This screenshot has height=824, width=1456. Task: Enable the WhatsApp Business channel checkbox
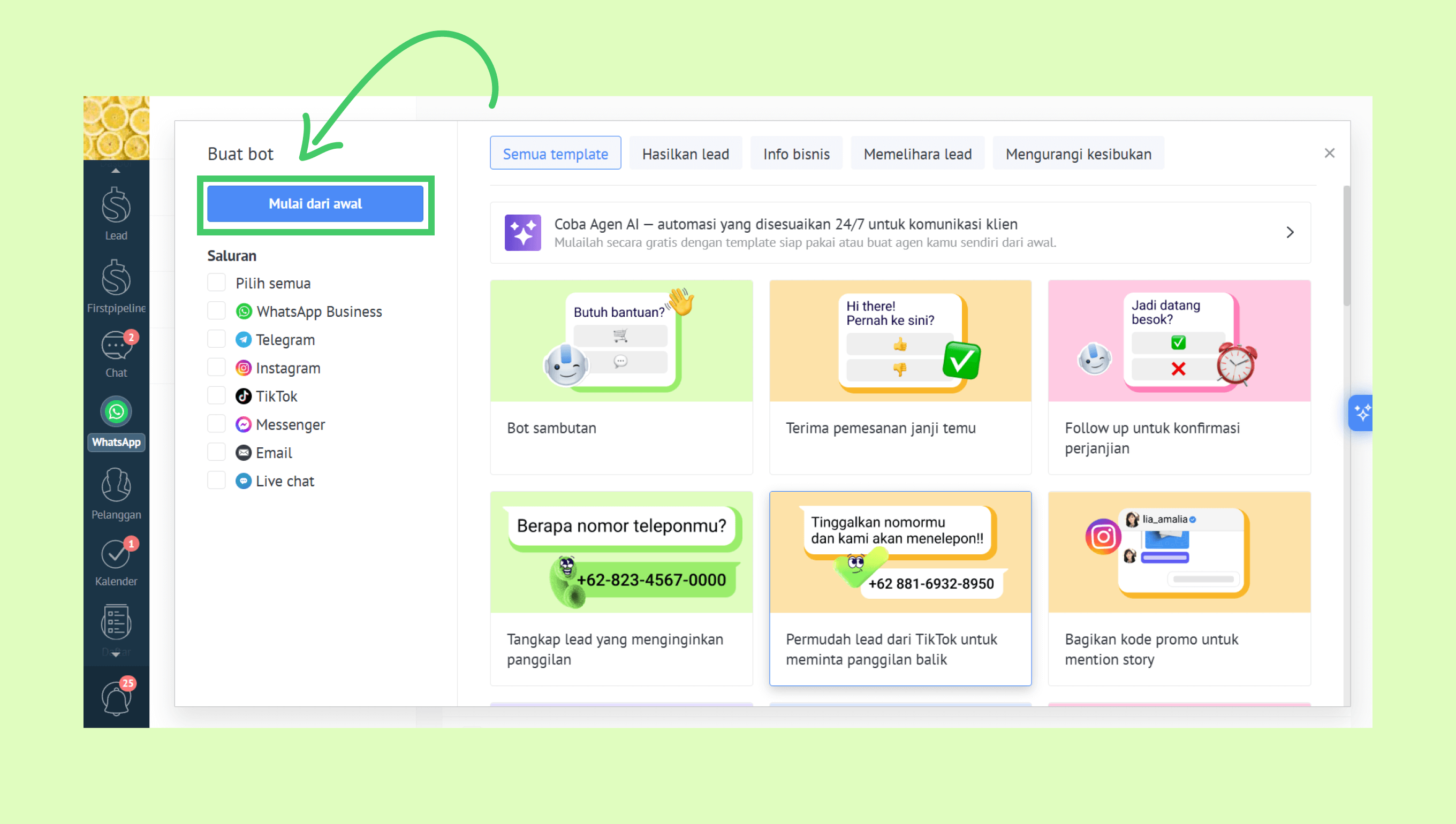coord(216,311)
